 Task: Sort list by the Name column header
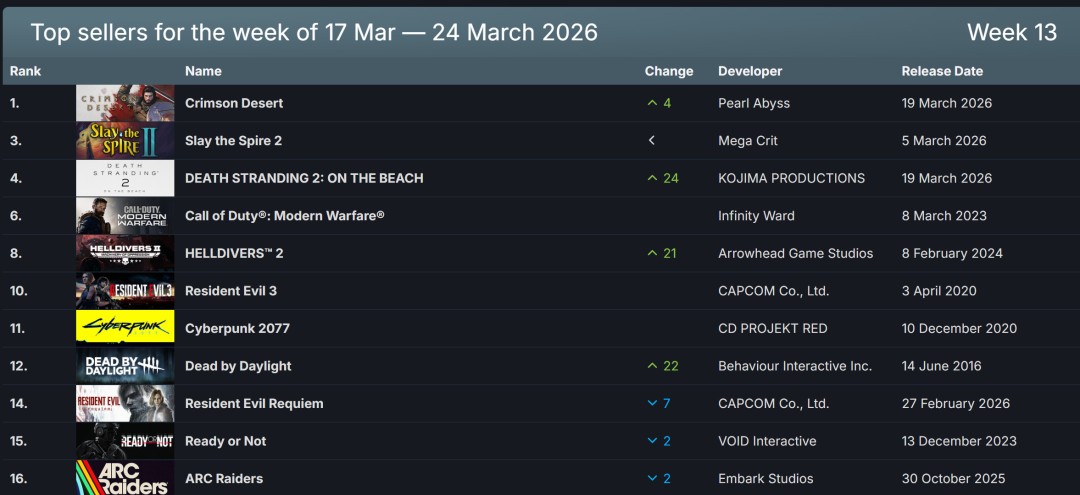[x=203, y=71]
